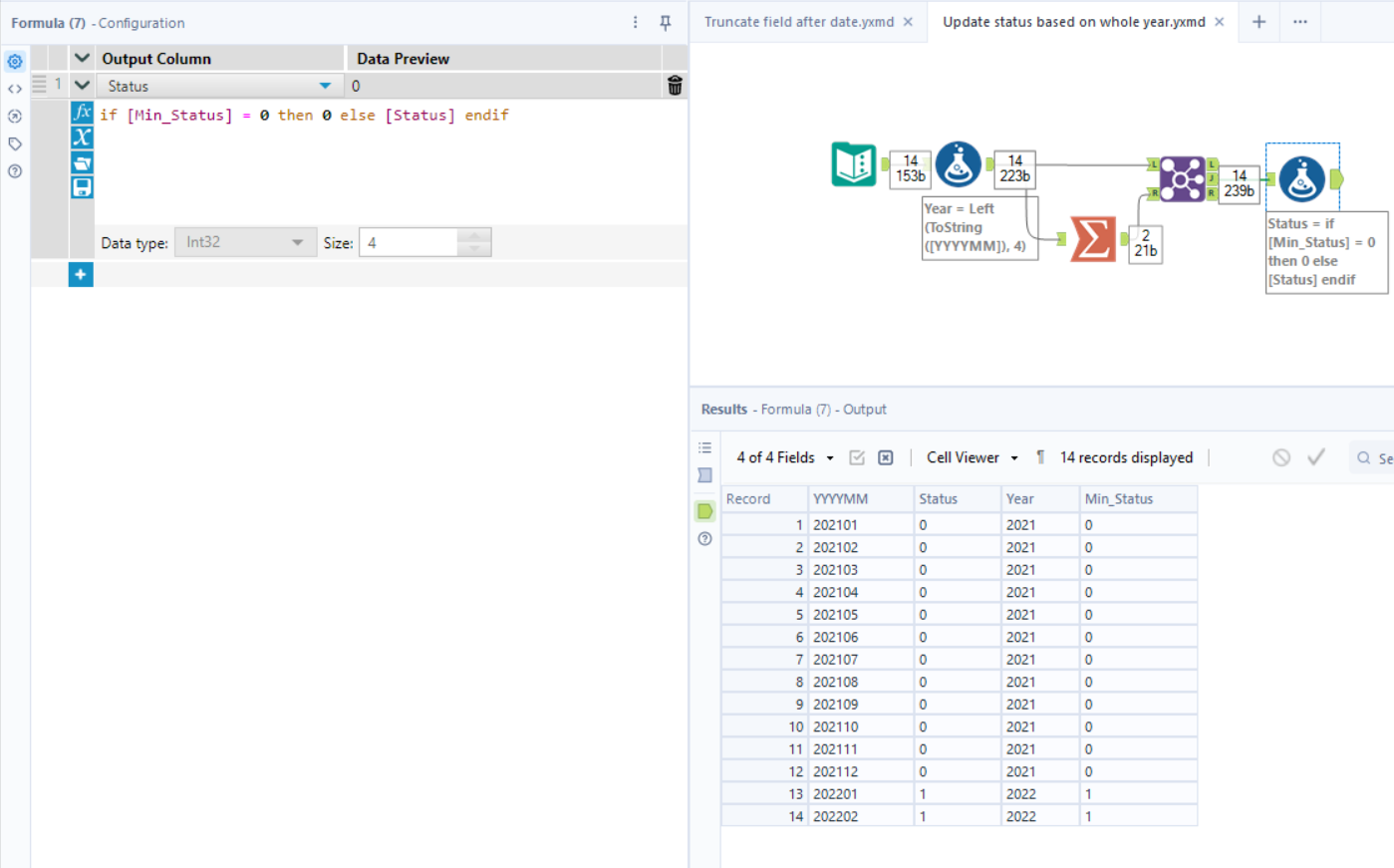Open the variables picker (X icon)
Image resolution: width=1394 pixels, height=868 pixels.
click(x=81, y=137)
